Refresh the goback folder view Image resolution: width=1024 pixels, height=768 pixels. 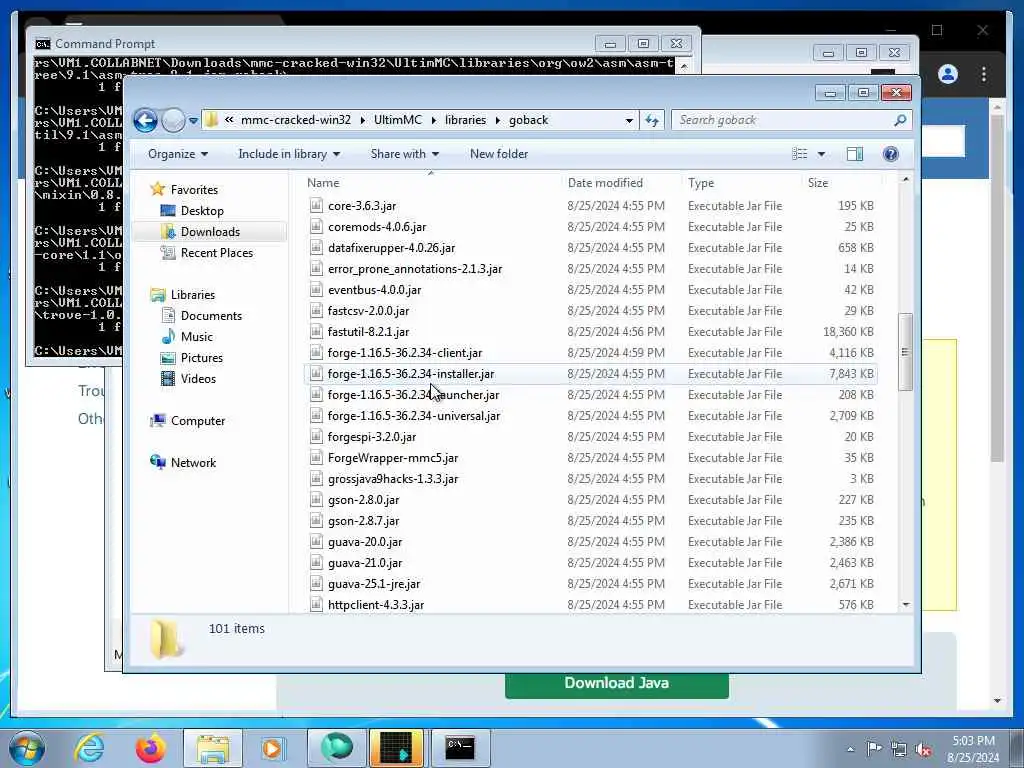point(652,120)
